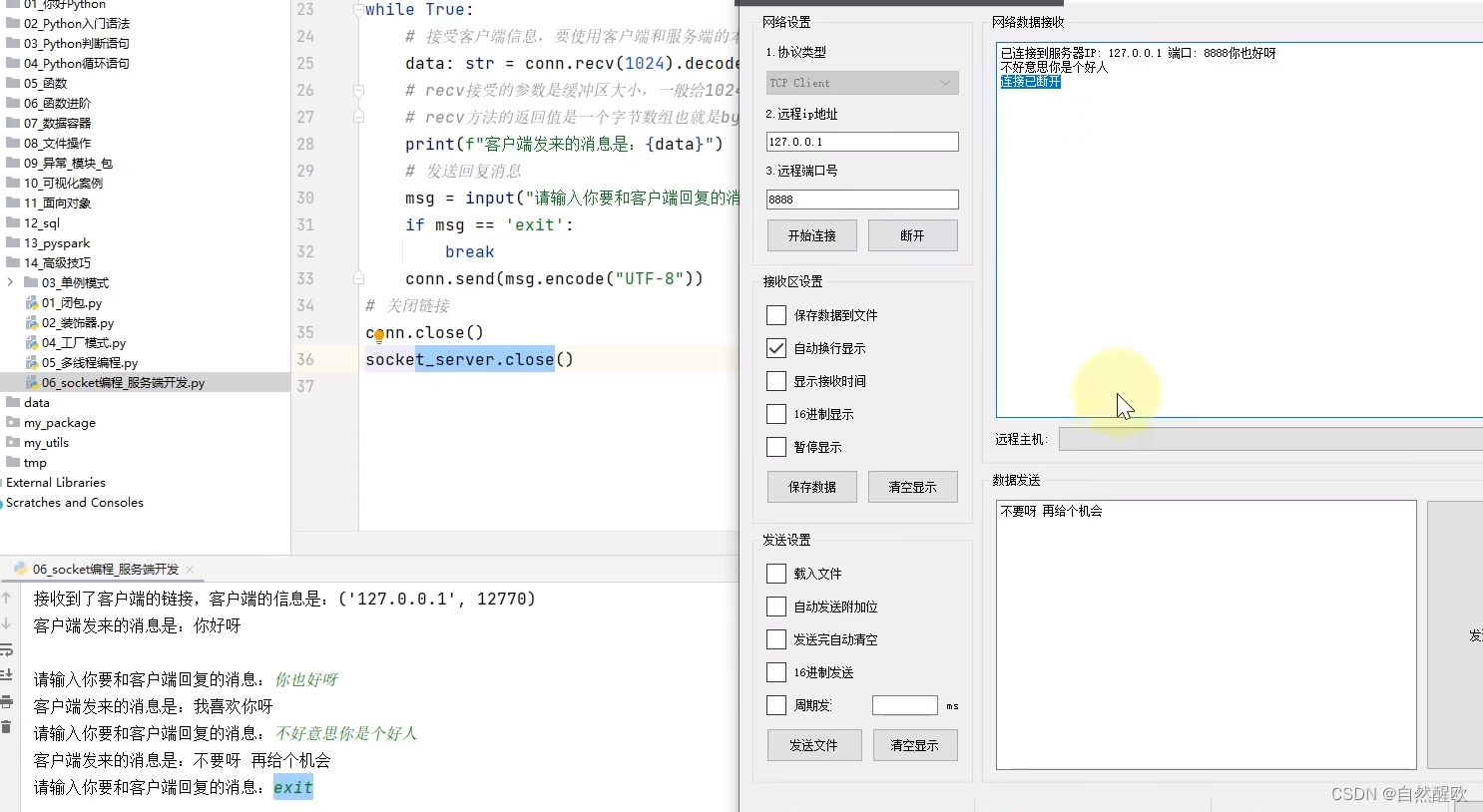Click the 断开 button
1483x812 pixels.
point(912,235)
